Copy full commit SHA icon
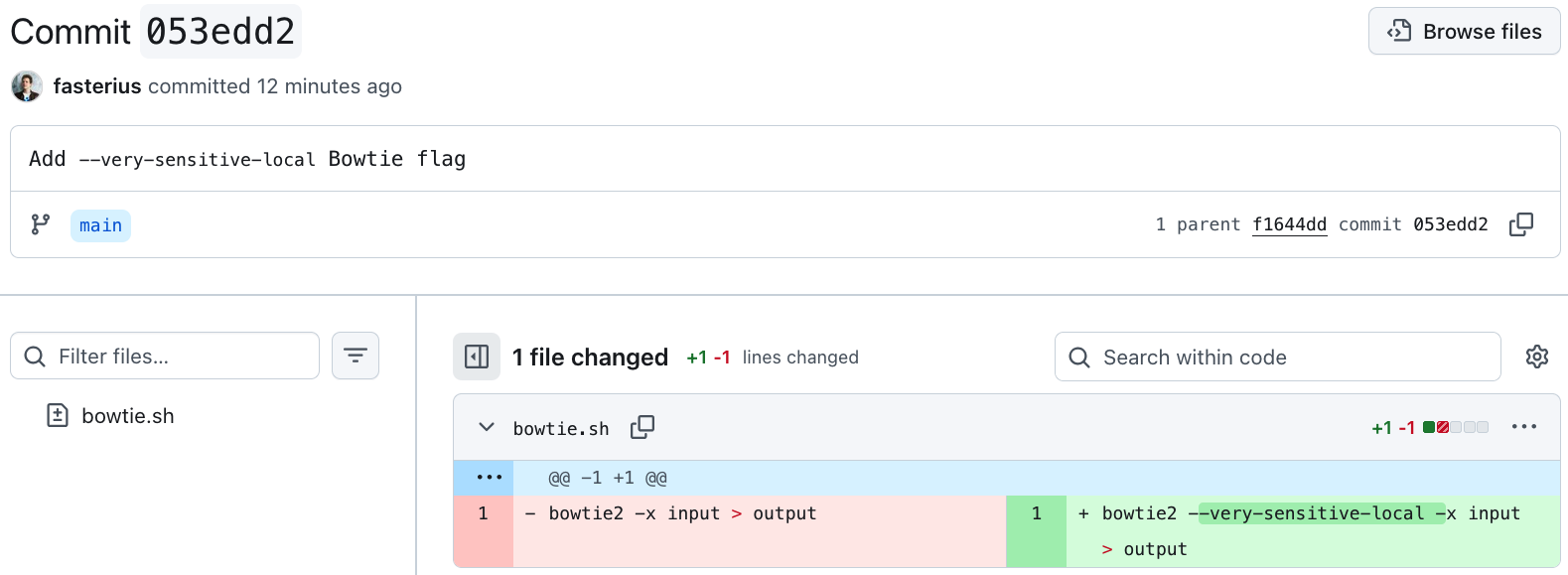This screenshot has width=1568, height=575. (x=1520, y=224)
